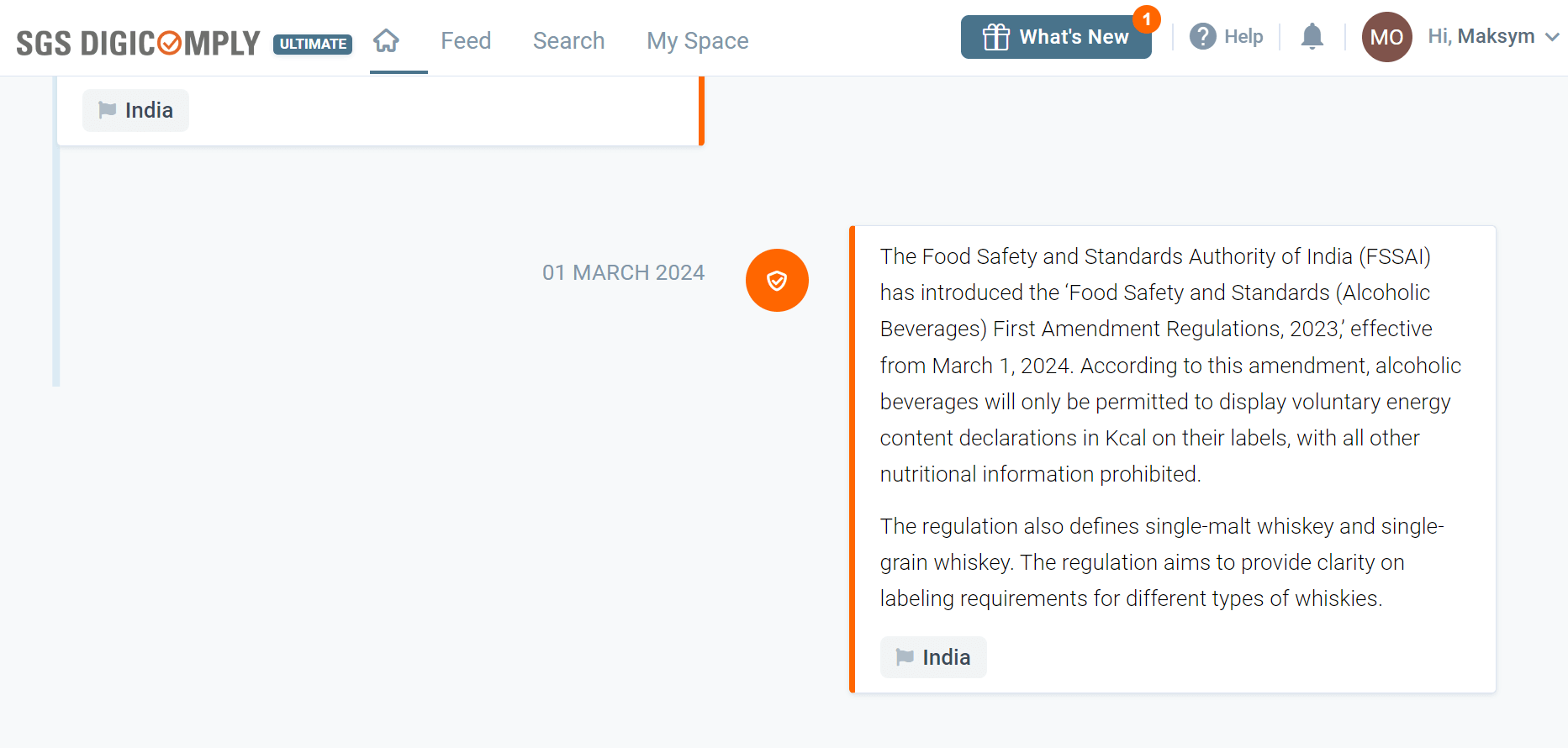Open the Search section

(568, 40)
